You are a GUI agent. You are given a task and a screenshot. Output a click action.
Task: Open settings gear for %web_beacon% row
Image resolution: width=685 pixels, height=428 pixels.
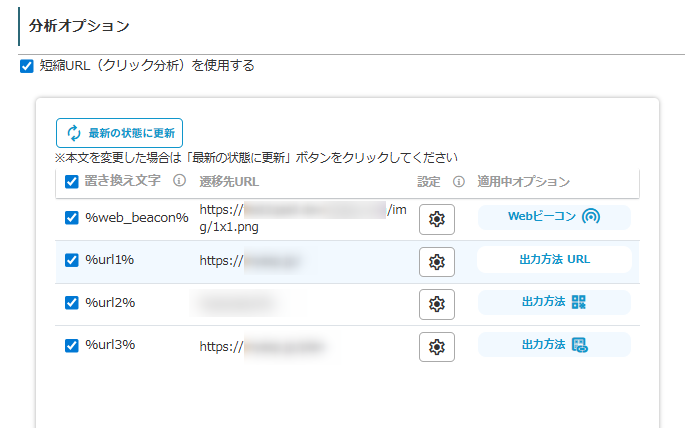click(436, 219)
